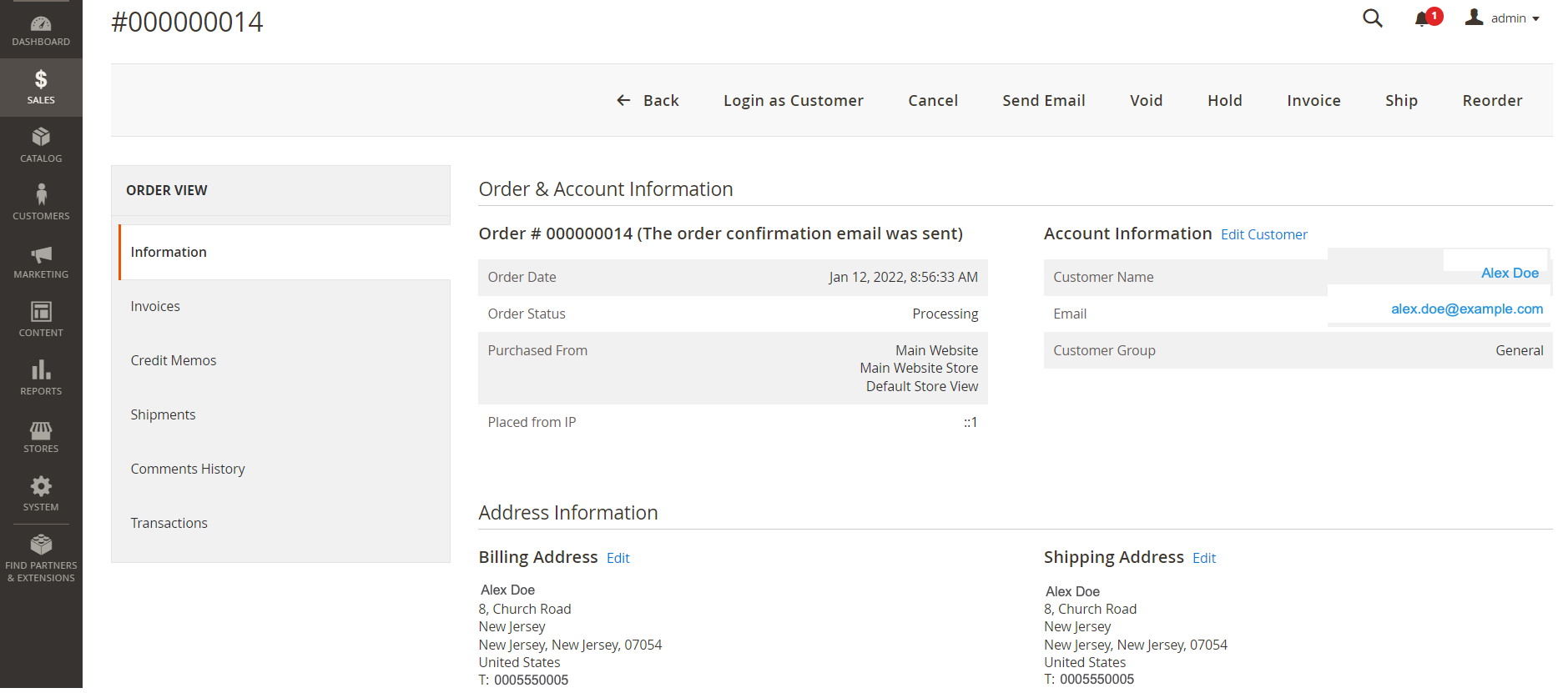Image resolution: width=1568 pixels, height=693 pixels.
Task: Open the Dashboard icon in sidebar
Action: 41,24
